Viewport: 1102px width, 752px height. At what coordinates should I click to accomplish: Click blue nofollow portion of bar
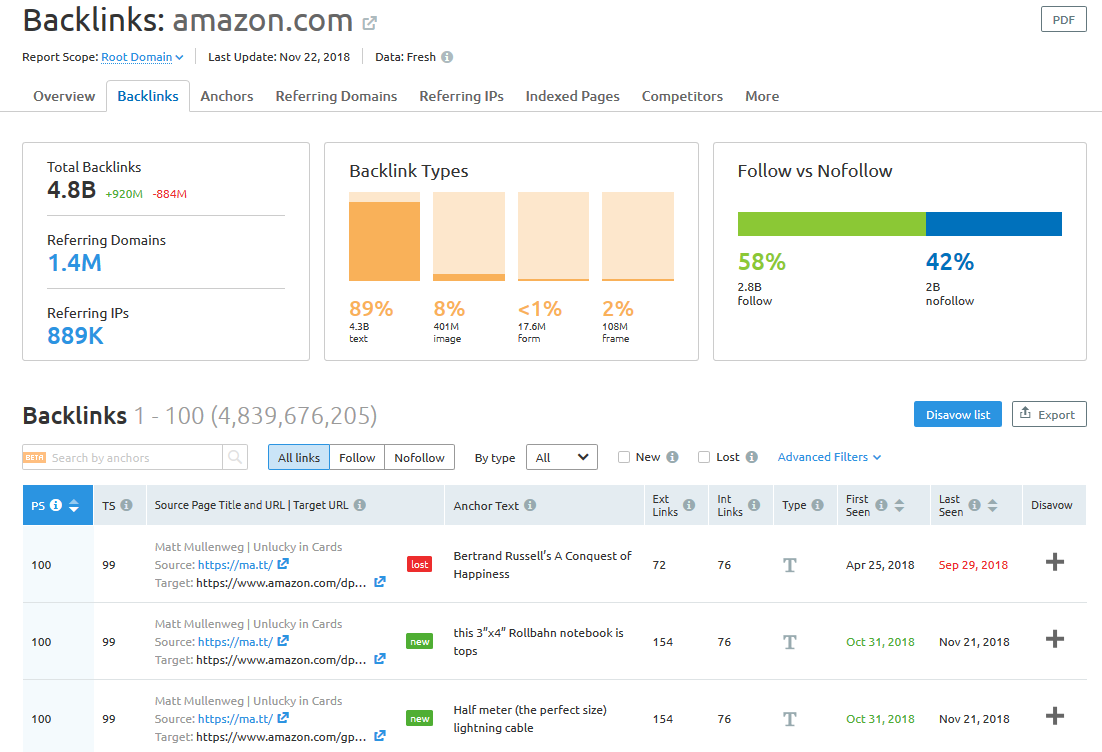[994, 223]
